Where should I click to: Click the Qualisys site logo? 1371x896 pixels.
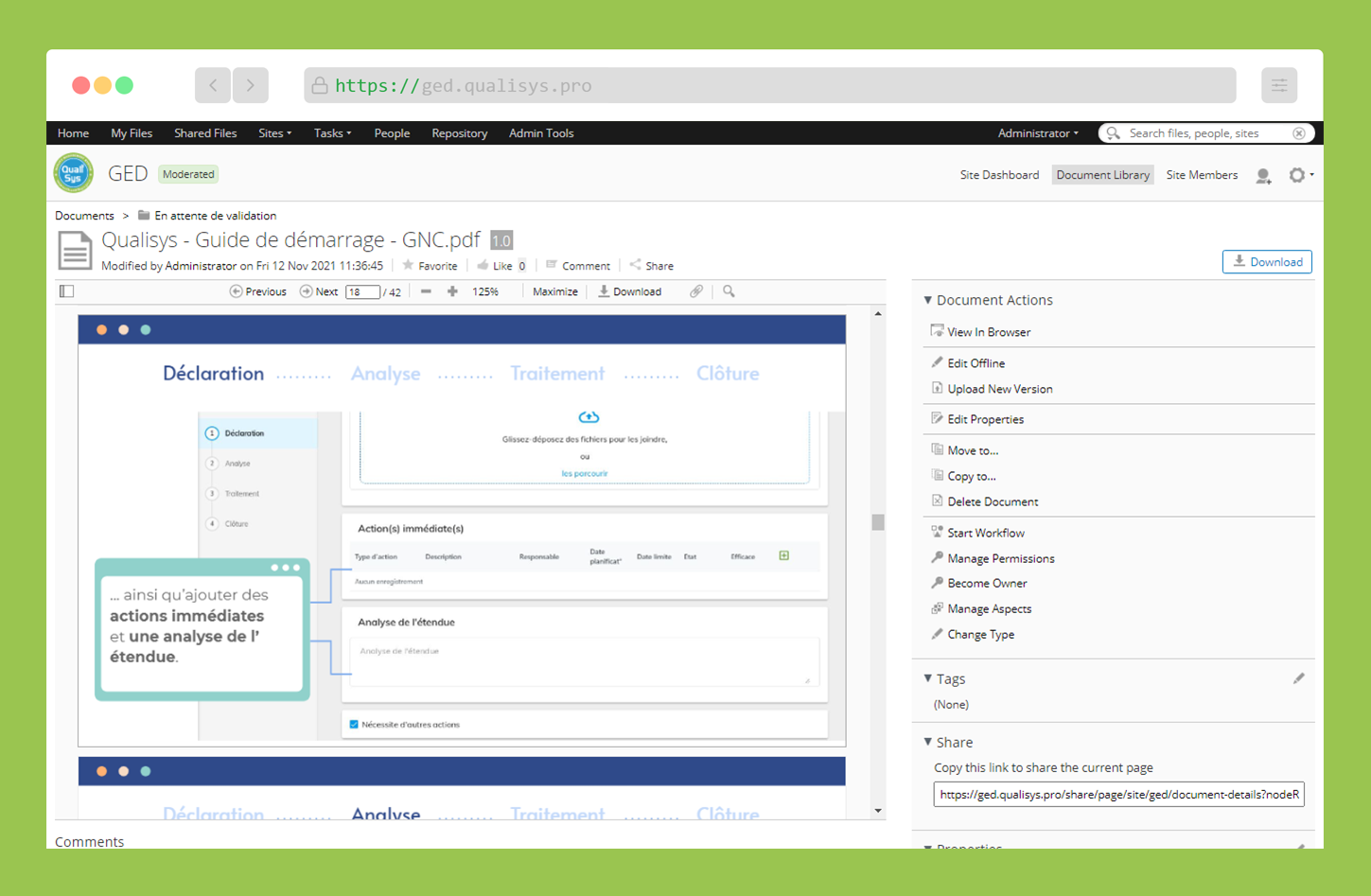[74, 173]
